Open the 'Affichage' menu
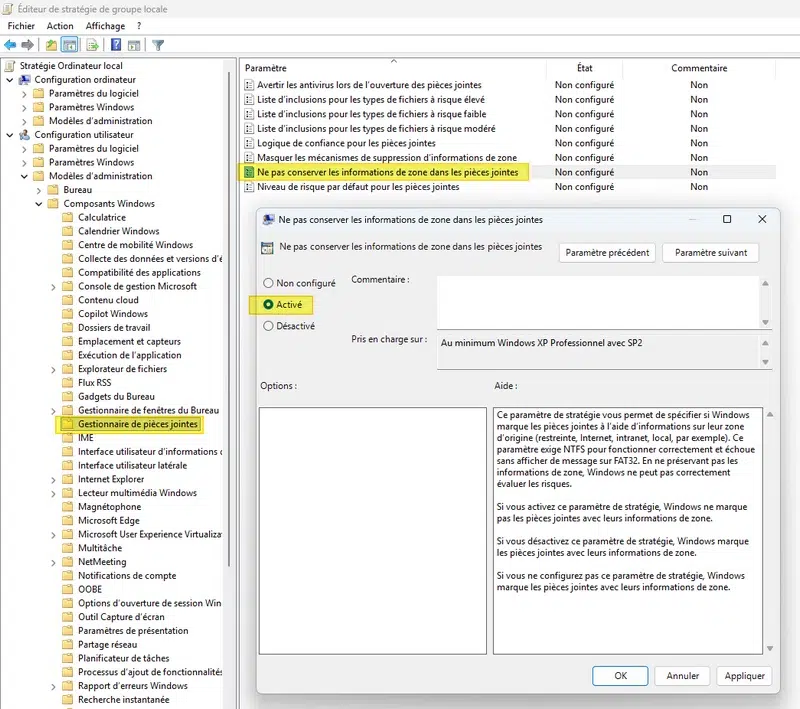 105,26
